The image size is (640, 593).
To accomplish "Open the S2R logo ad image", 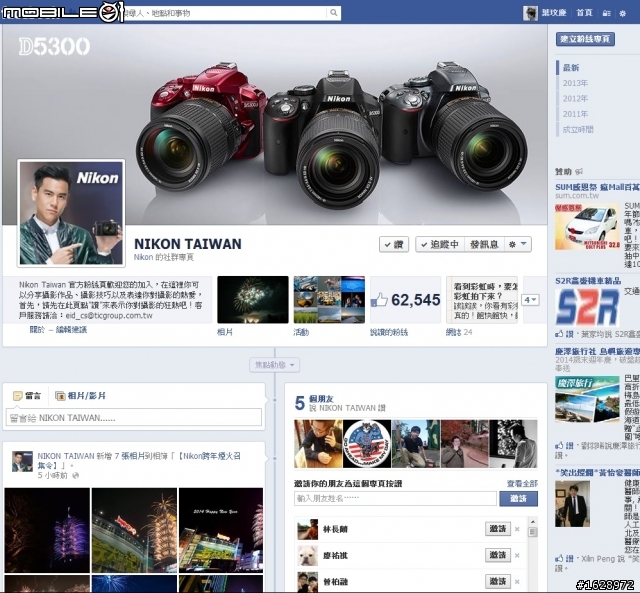I will click(x=587, y=308).
